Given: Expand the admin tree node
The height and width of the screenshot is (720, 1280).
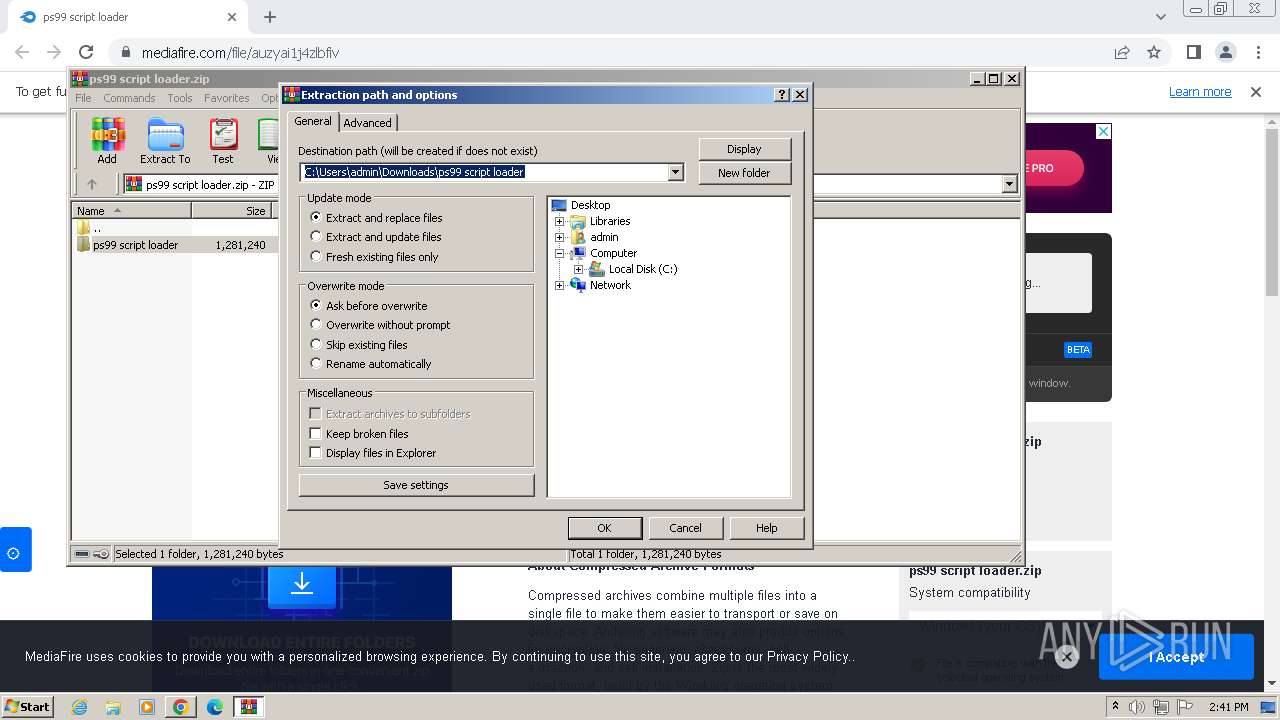Looking at the screenshot, I should pos(560,237).
